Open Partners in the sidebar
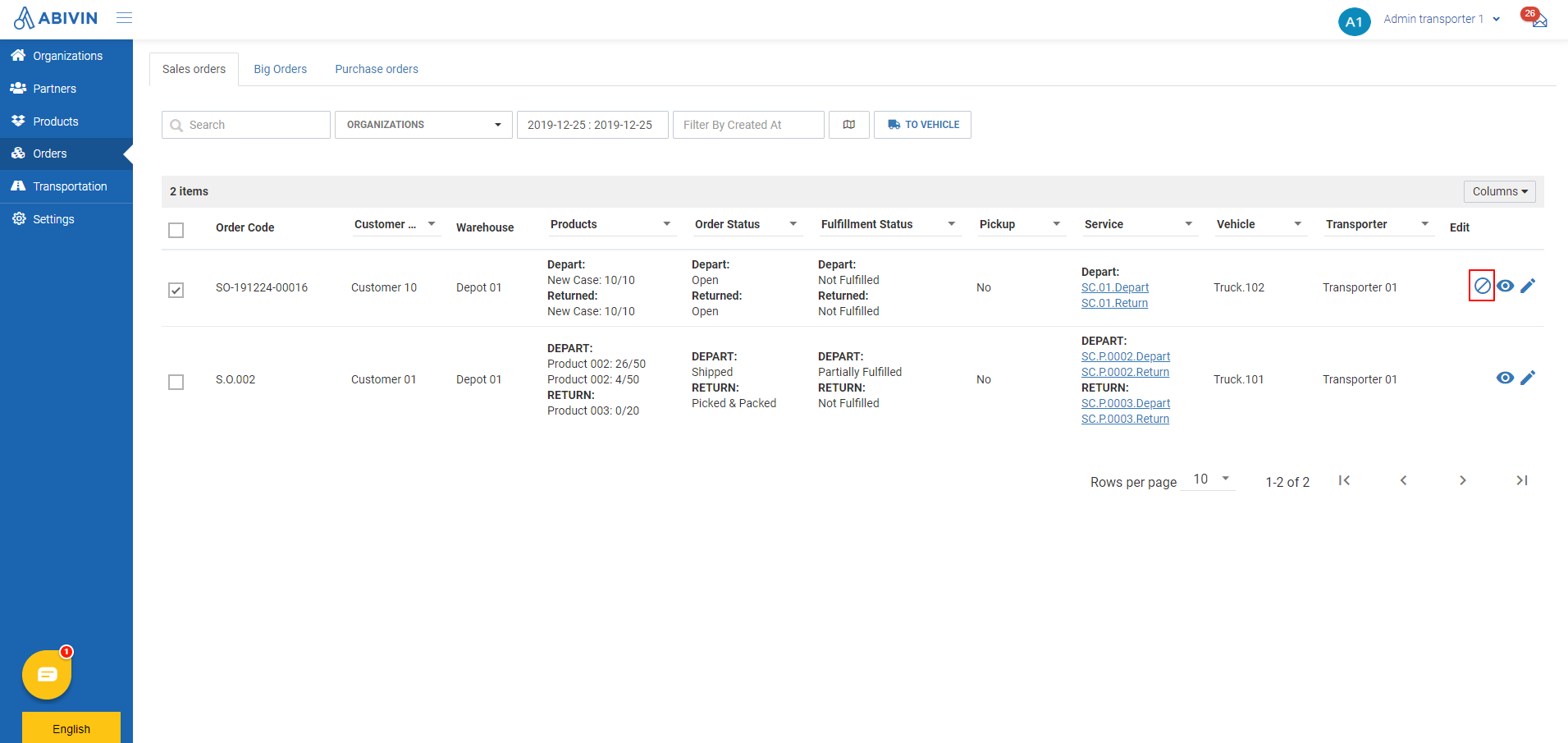 tap(66, 89)
